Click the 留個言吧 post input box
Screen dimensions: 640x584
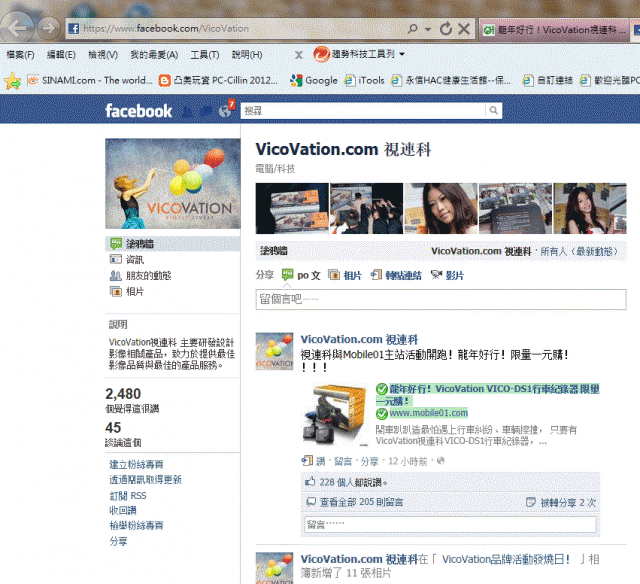pos(441,299)
